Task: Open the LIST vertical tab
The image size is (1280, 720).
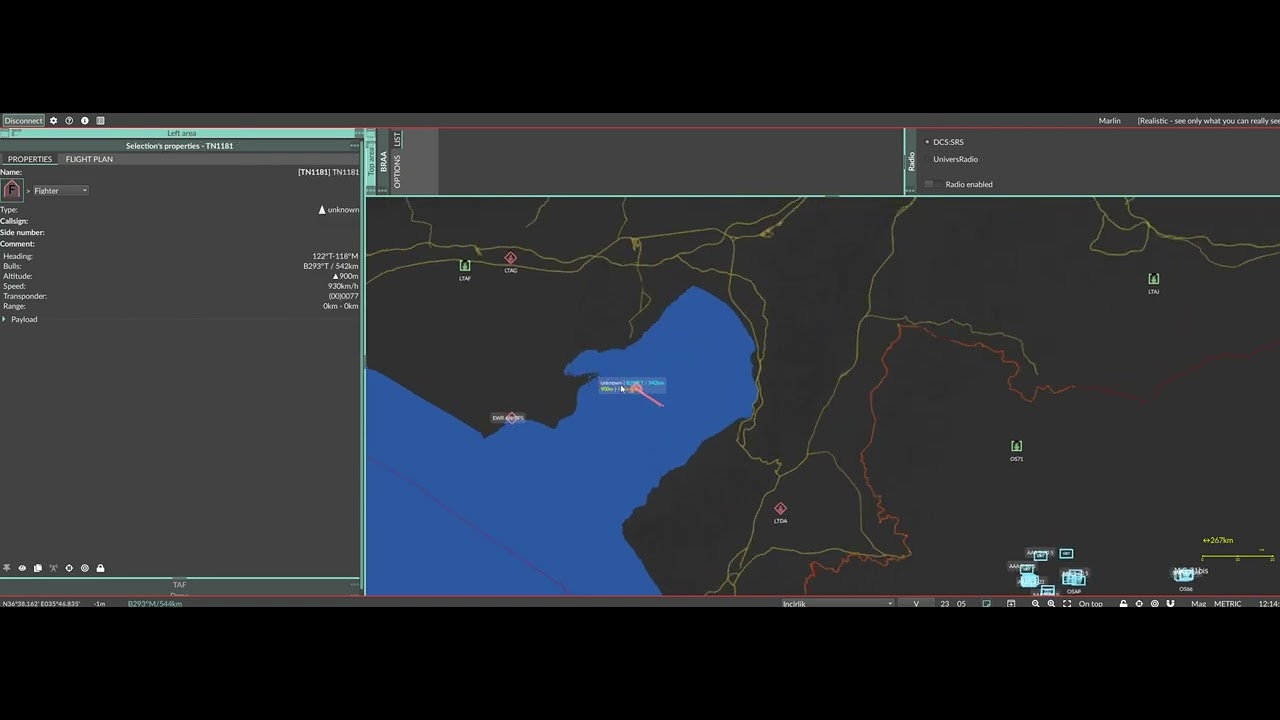Action: [x=397, y=139]
